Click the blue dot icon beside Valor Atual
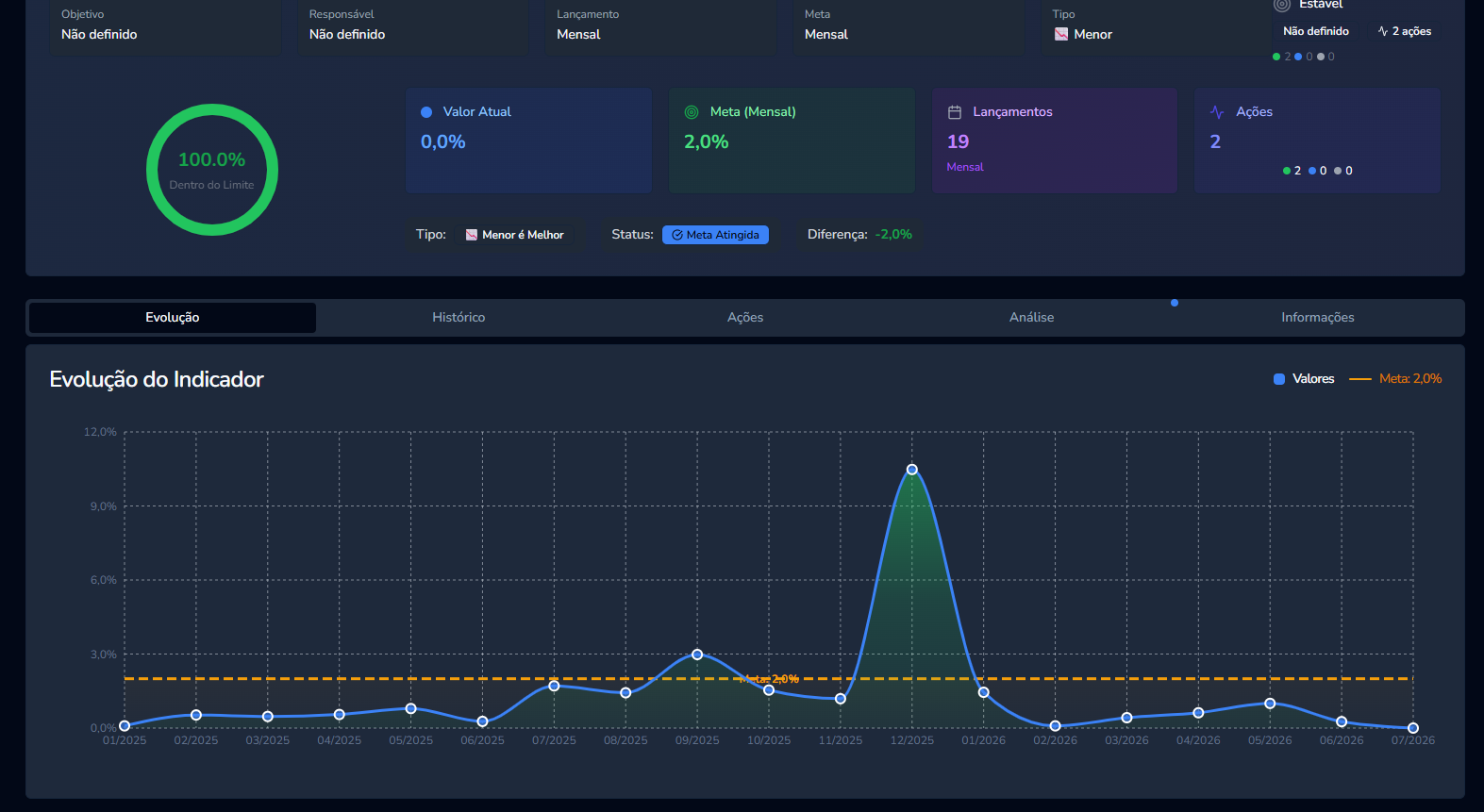The height and width of the screenshot is (812, 1484). pyautogui.click(x=426, y=112)
